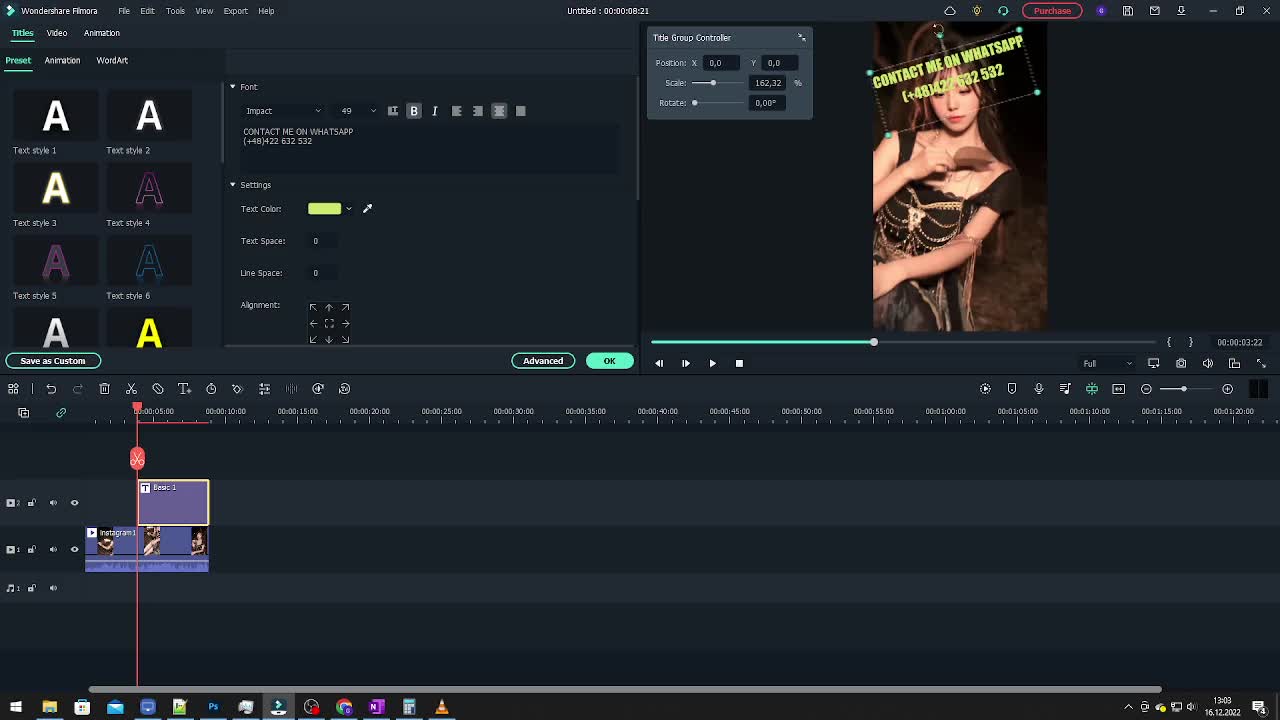Viewport: 1280px width, 720px height.
Task: Open the Record Voiceover microphone icon
Action: (x=1040, y=388)
